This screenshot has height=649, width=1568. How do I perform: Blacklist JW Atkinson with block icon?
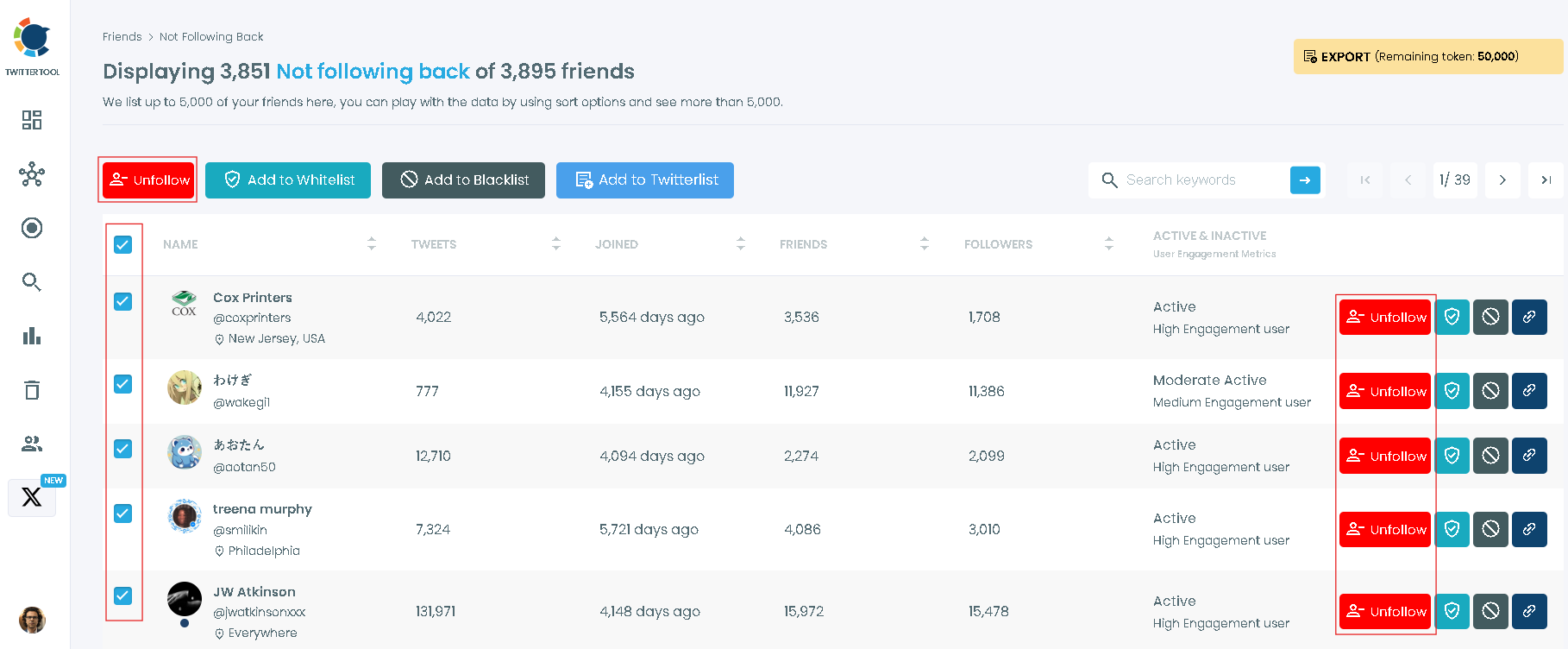pyautogui.click(x=1491, y=611)
